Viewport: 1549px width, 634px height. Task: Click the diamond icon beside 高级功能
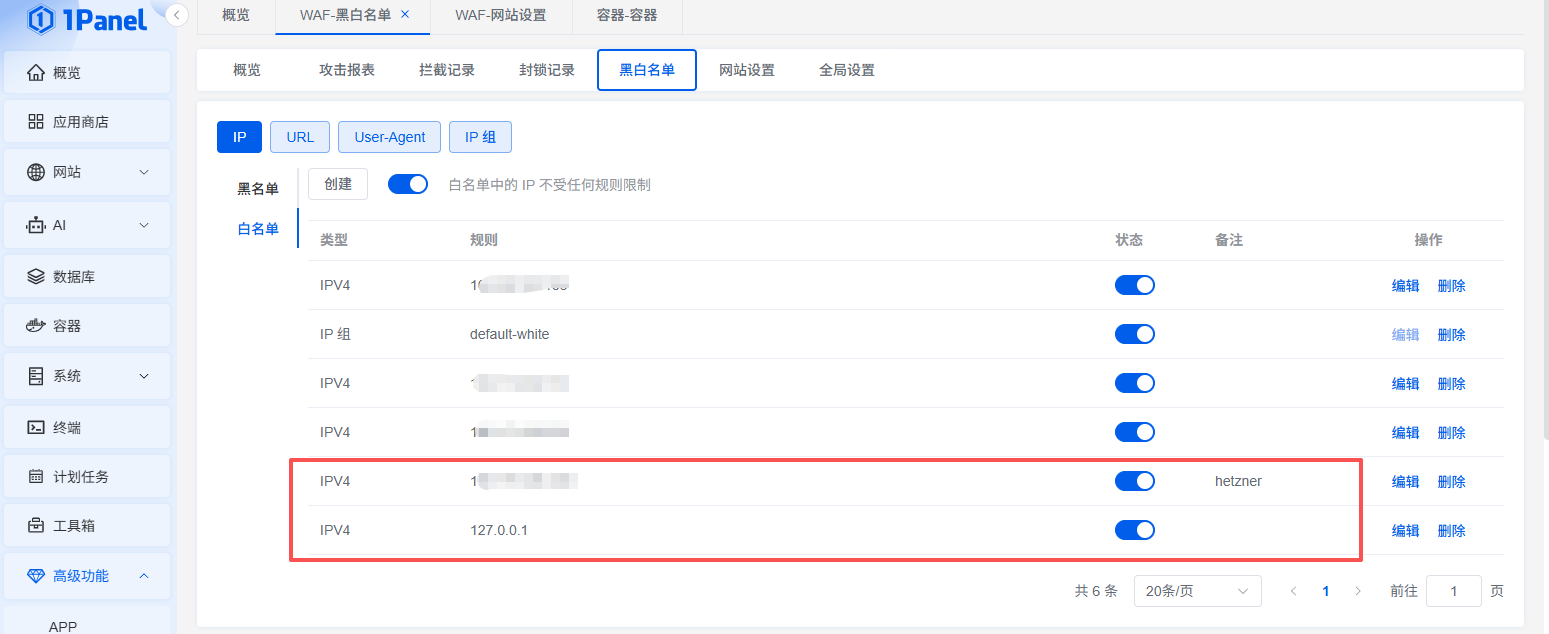(36, 576)
